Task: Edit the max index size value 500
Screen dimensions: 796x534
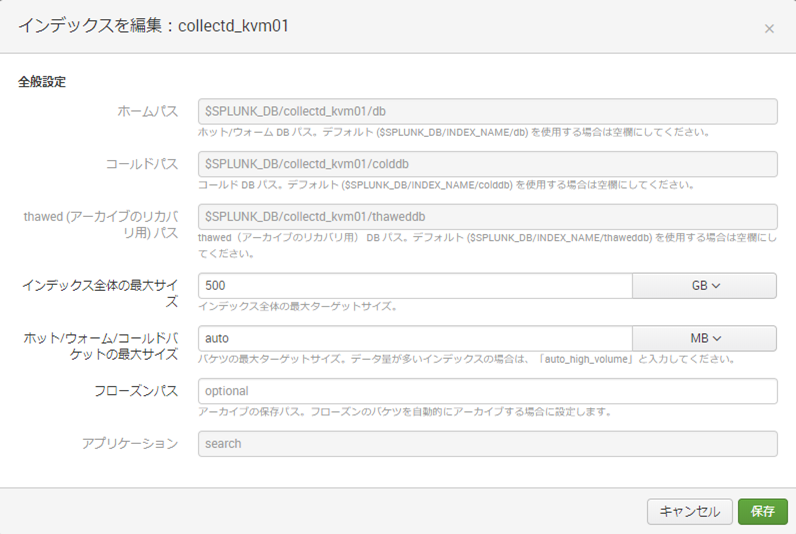Action: [415, 286]
